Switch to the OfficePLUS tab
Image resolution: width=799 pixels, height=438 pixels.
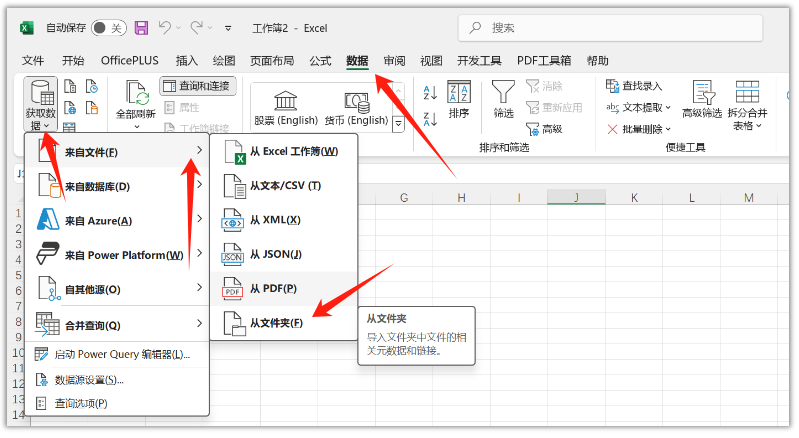point(129,61)
